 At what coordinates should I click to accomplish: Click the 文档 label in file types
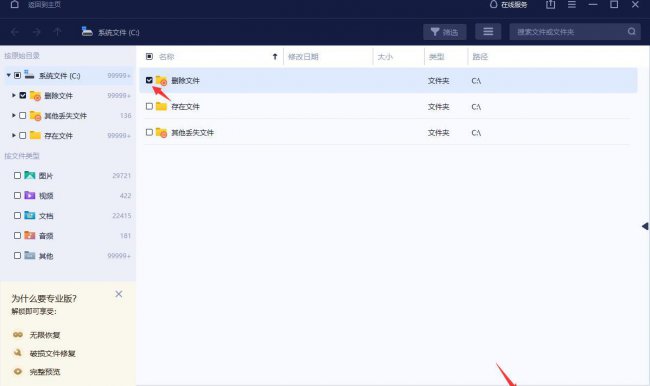pyautogui.click(x=46, y=216)
